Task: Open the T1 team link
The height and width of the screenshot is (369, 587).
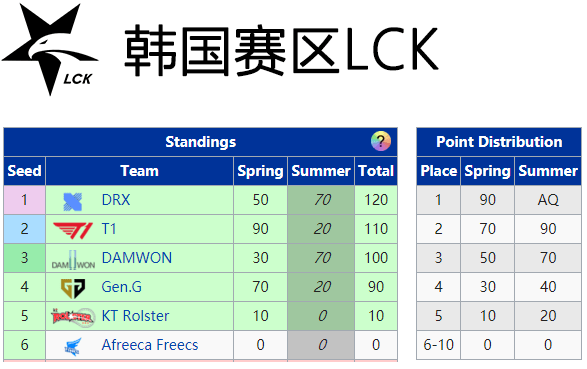Action: [x=109, y=229]
